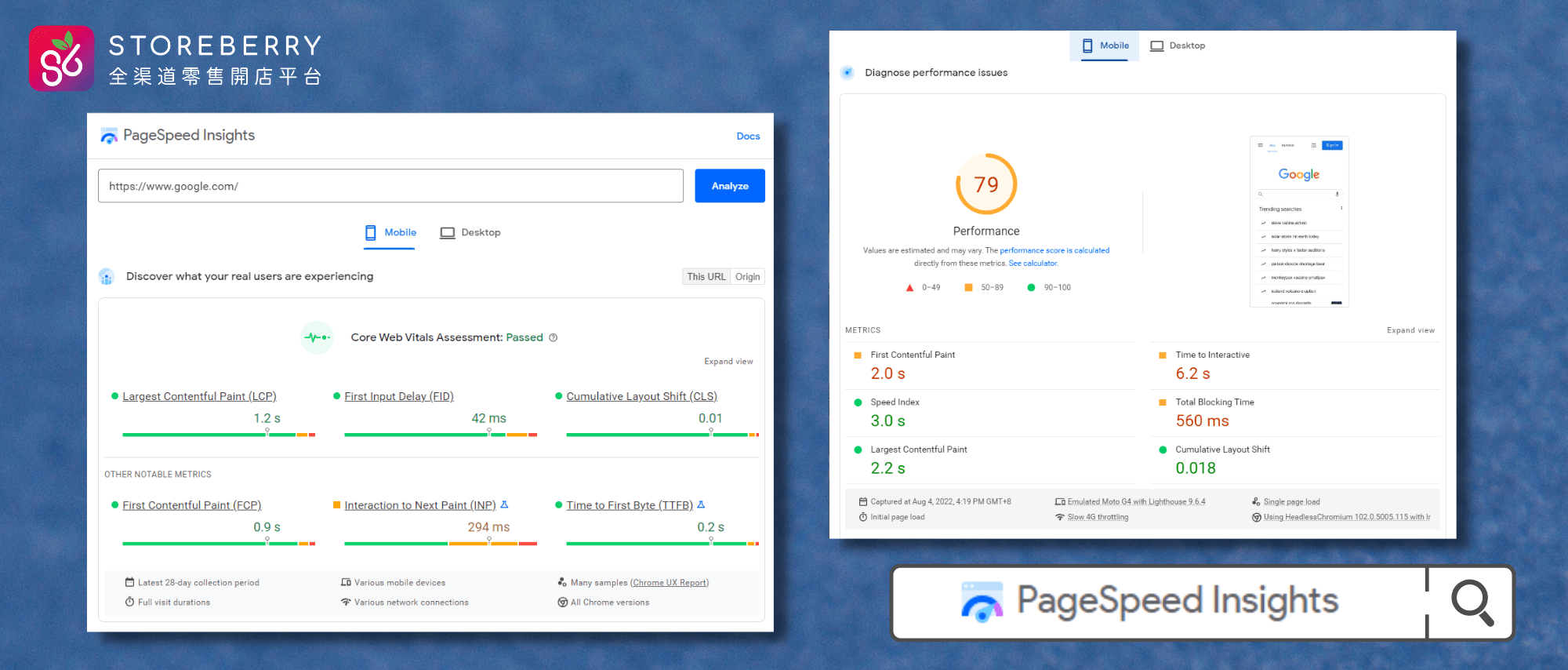Click the Storeberry logo icon

61,58
